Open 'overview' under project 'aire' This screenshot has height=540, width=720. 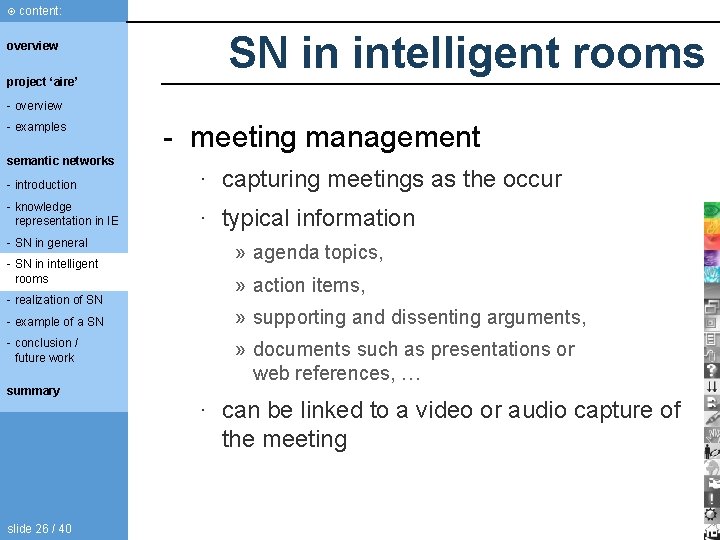point(39,106)
